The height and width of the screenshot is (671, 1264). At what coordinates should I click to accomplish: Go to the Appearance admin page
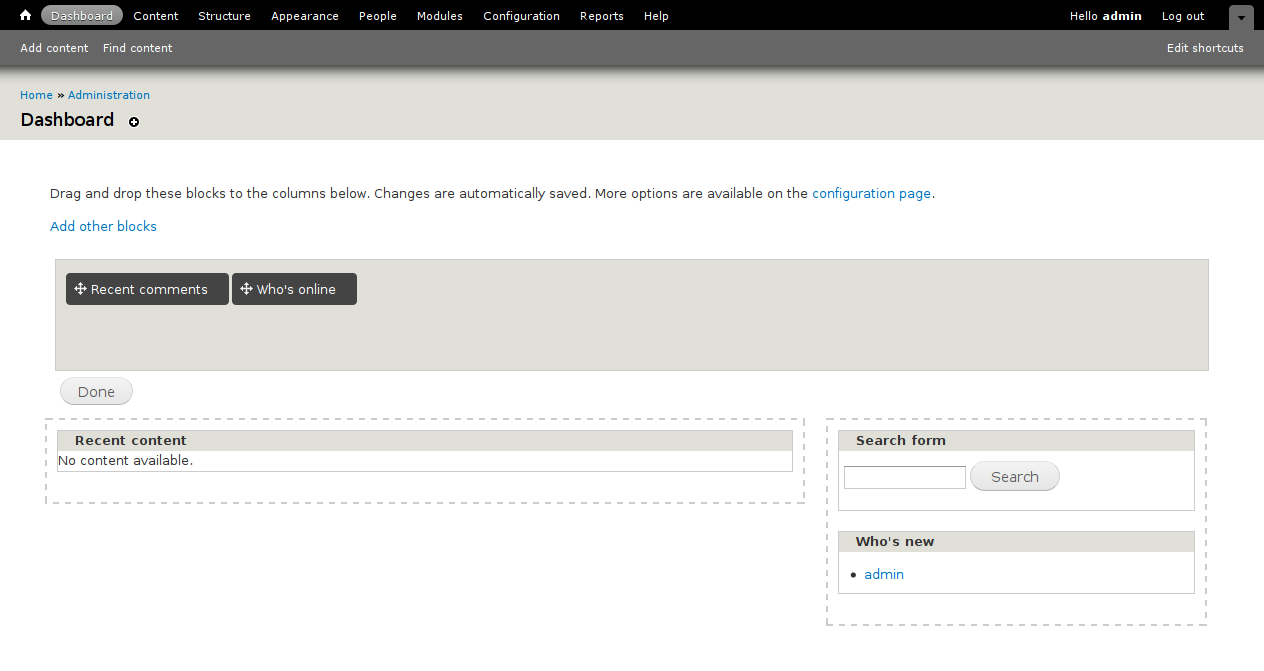coord(304,16)
